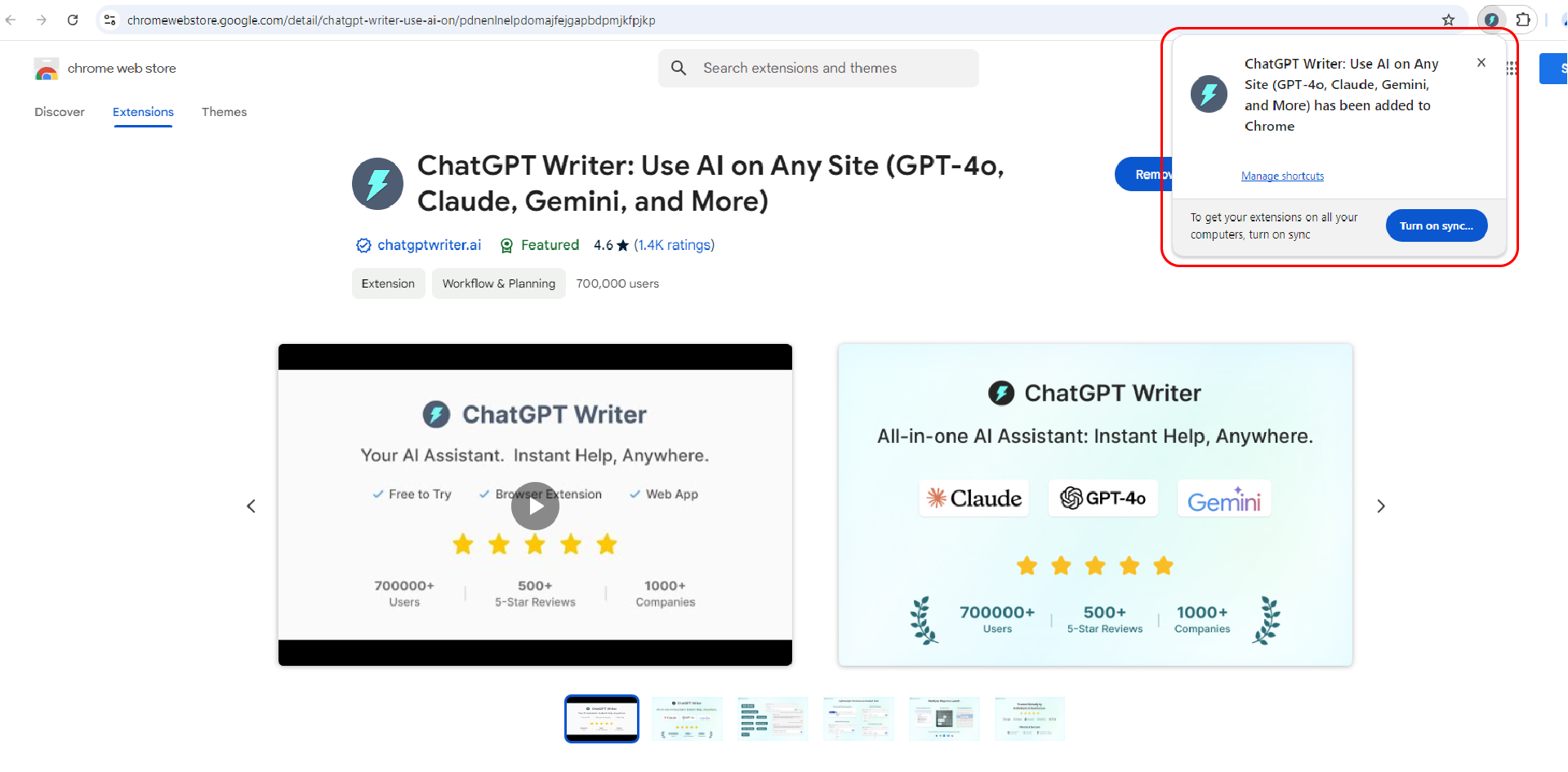Bookmark this page with the star icon

1448,20
